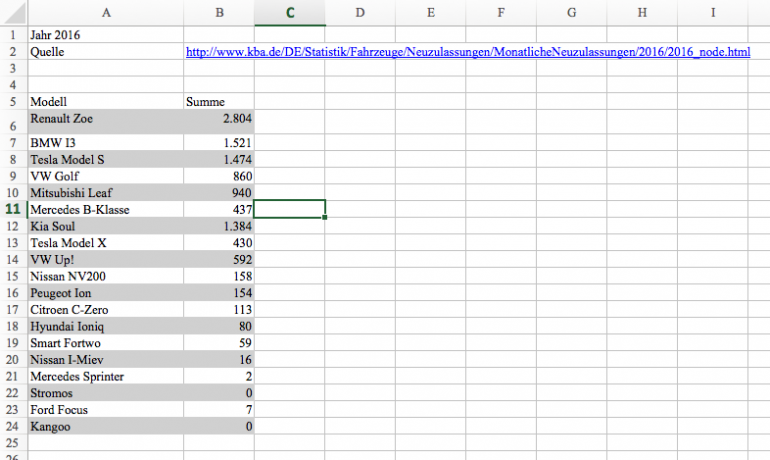Select column F header
Viewport: 770px width, 460px height.
pos(501,13)
